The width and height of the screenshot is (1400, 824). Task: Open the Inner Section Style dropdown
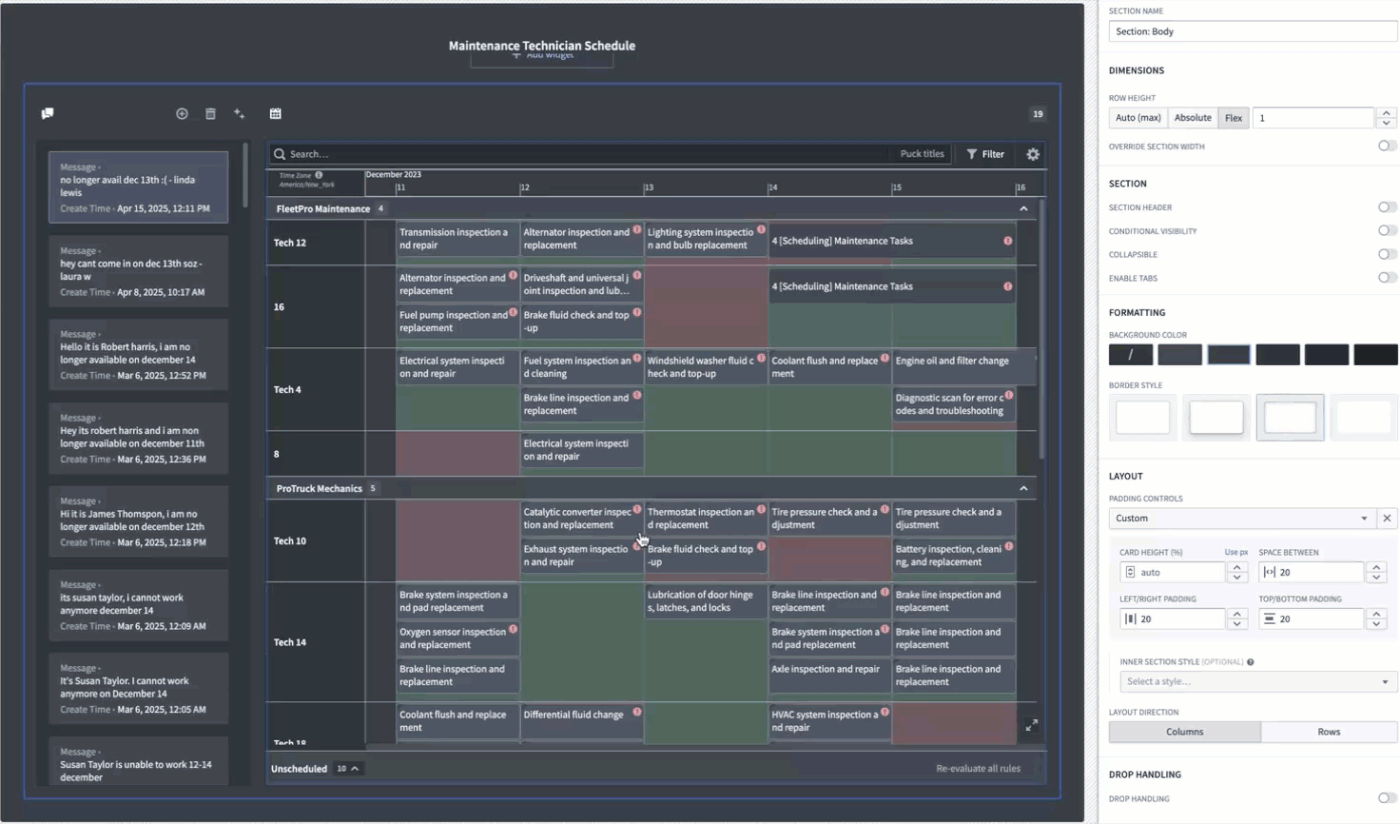coord(1258,681)
